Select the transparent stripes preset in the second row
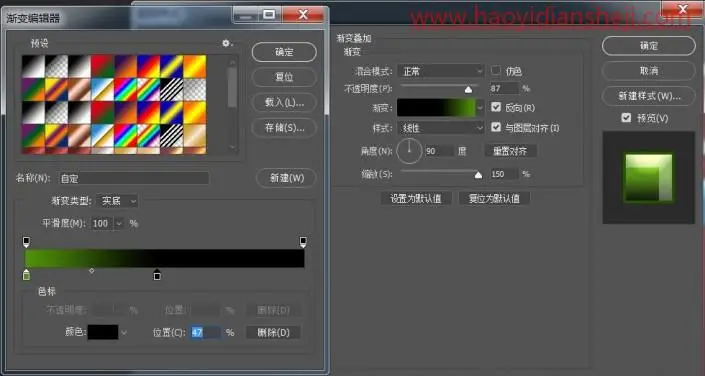 pos(171,90)
